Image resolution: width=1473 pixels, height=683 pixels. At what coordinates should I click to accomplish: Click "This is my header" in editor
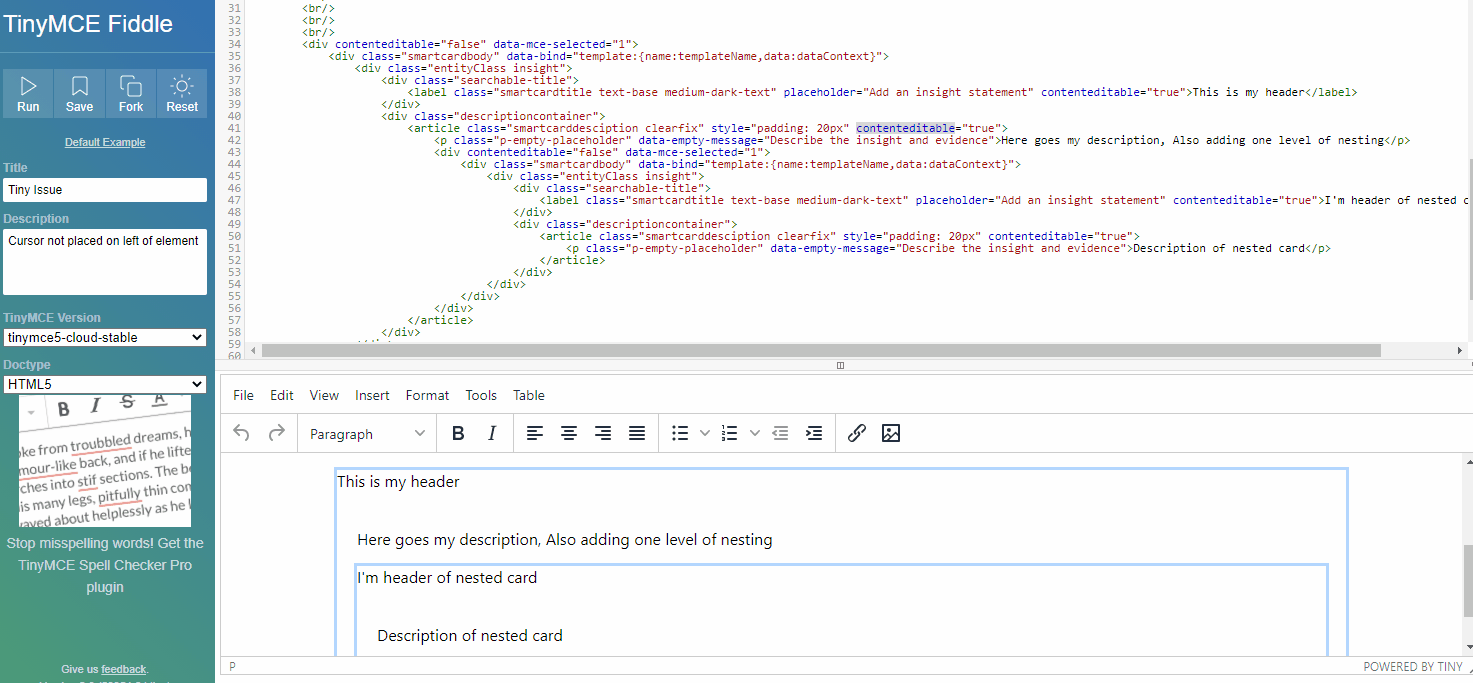tap(398, 482)
